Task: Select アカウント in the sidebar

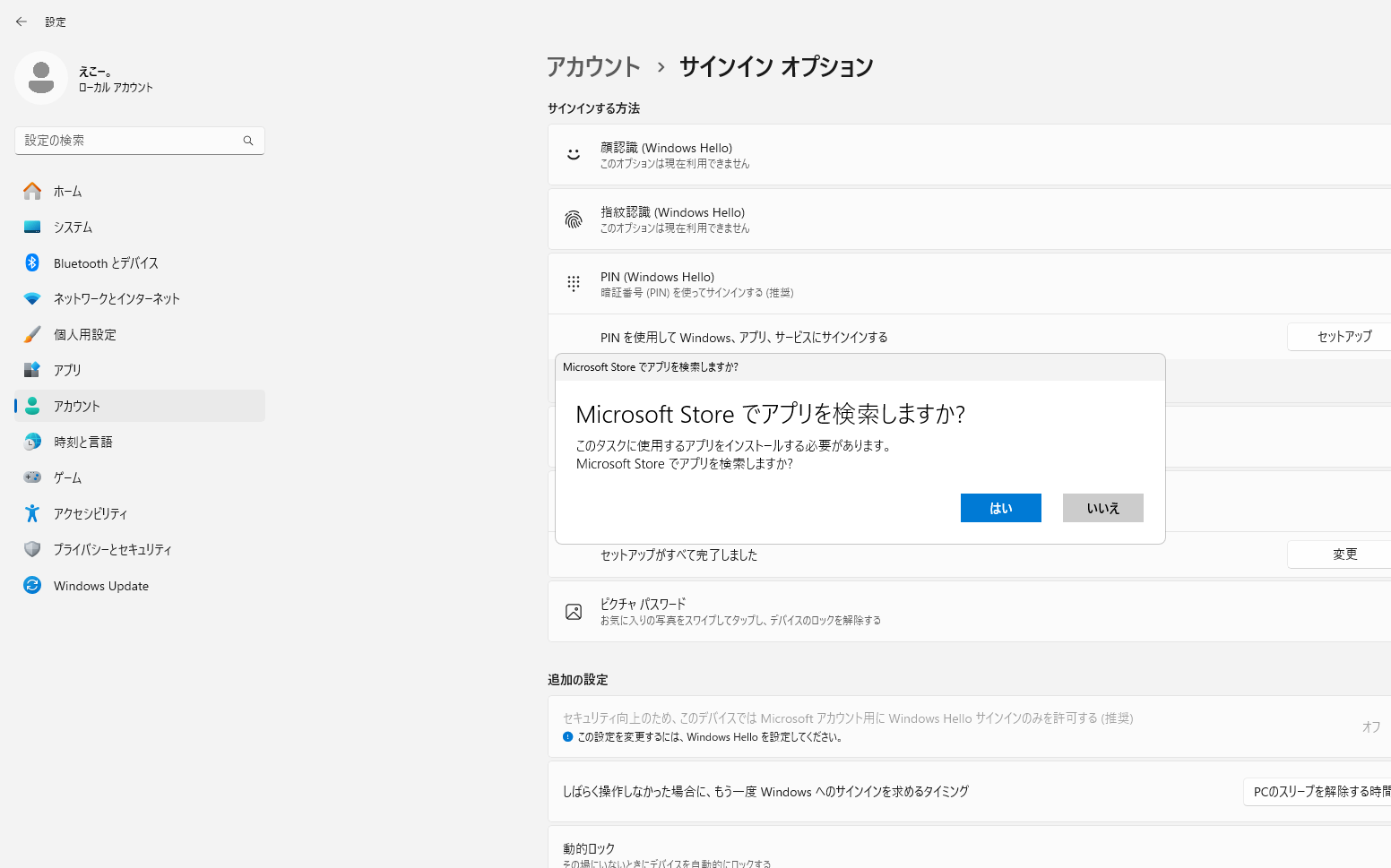Action: click(x=140, y=406)
